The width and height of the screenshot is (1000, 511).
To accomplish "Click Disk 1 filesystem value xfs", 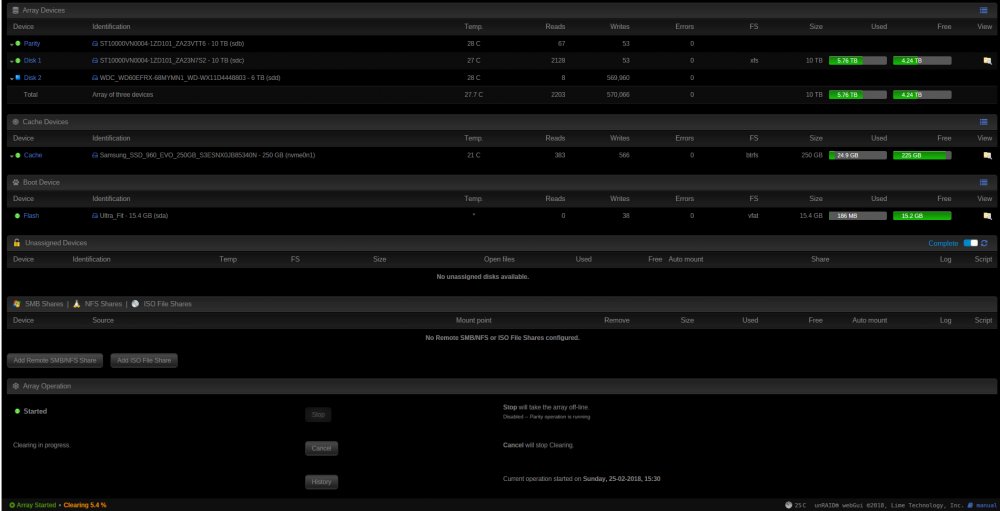I will 754,61.
